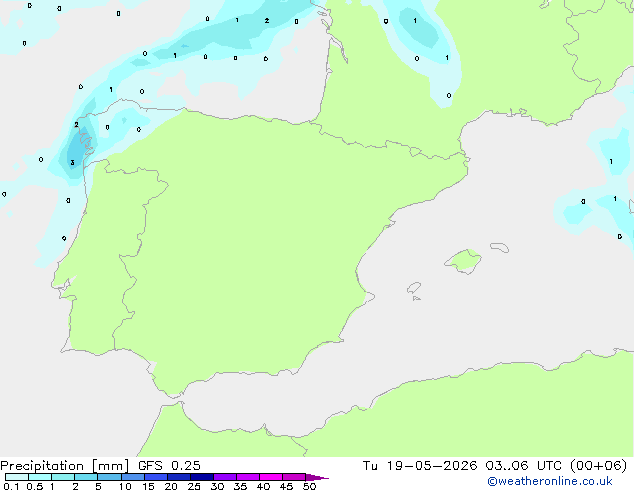Click the "Tu 19-05-2026" date text

tap(420, 466)
